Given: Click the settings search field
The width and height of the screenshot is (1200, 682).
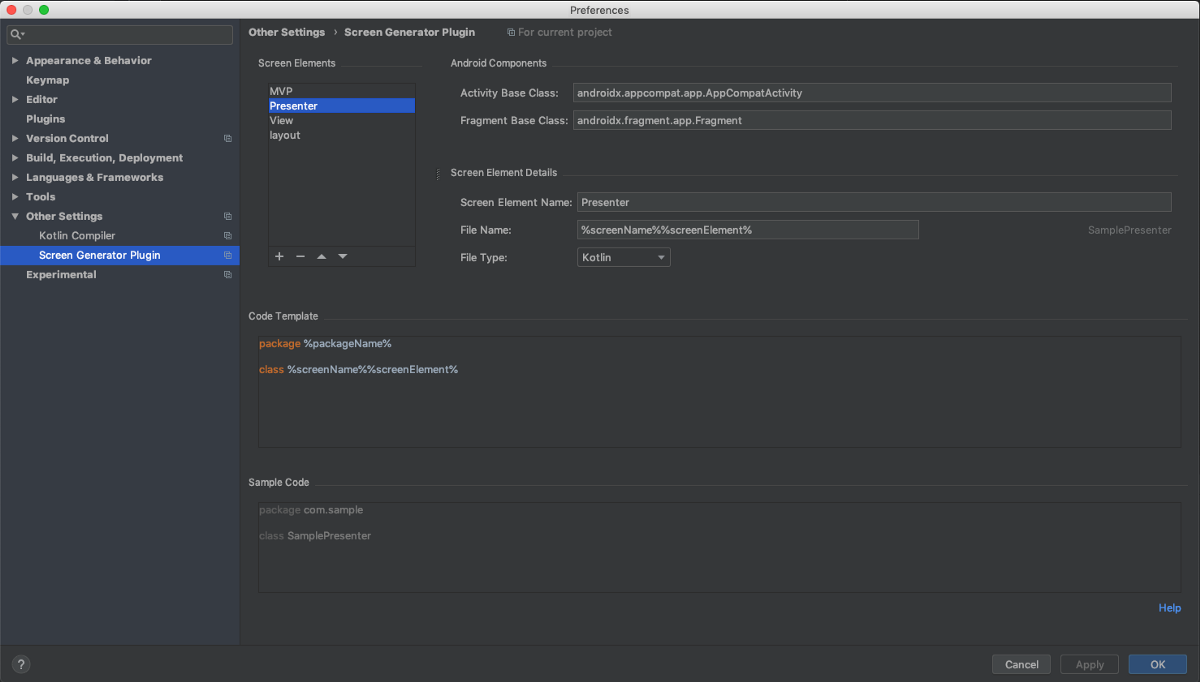Looking at the screenshot, I should pos(120,35).
